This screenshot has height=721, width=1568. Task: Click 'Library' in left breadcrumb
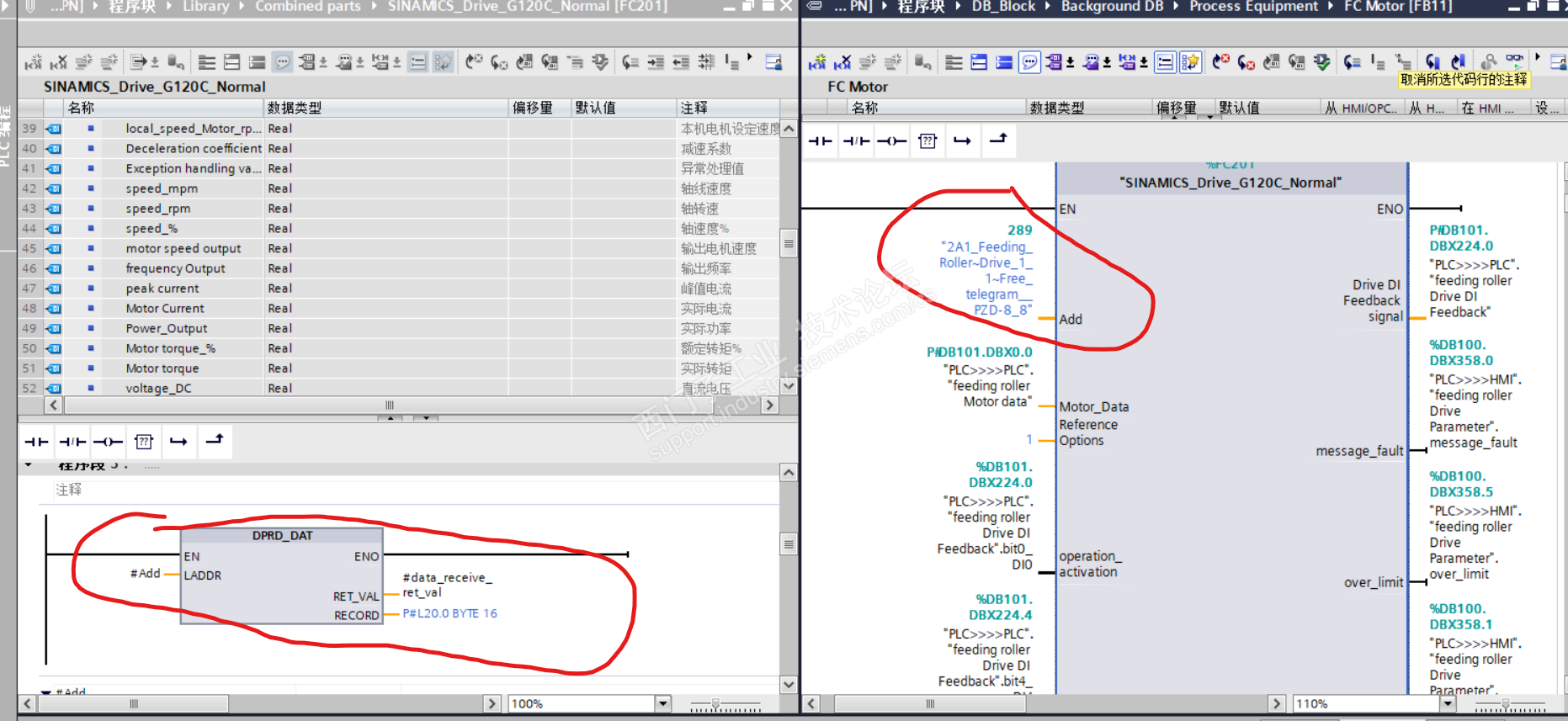click(x=206, y=7)
